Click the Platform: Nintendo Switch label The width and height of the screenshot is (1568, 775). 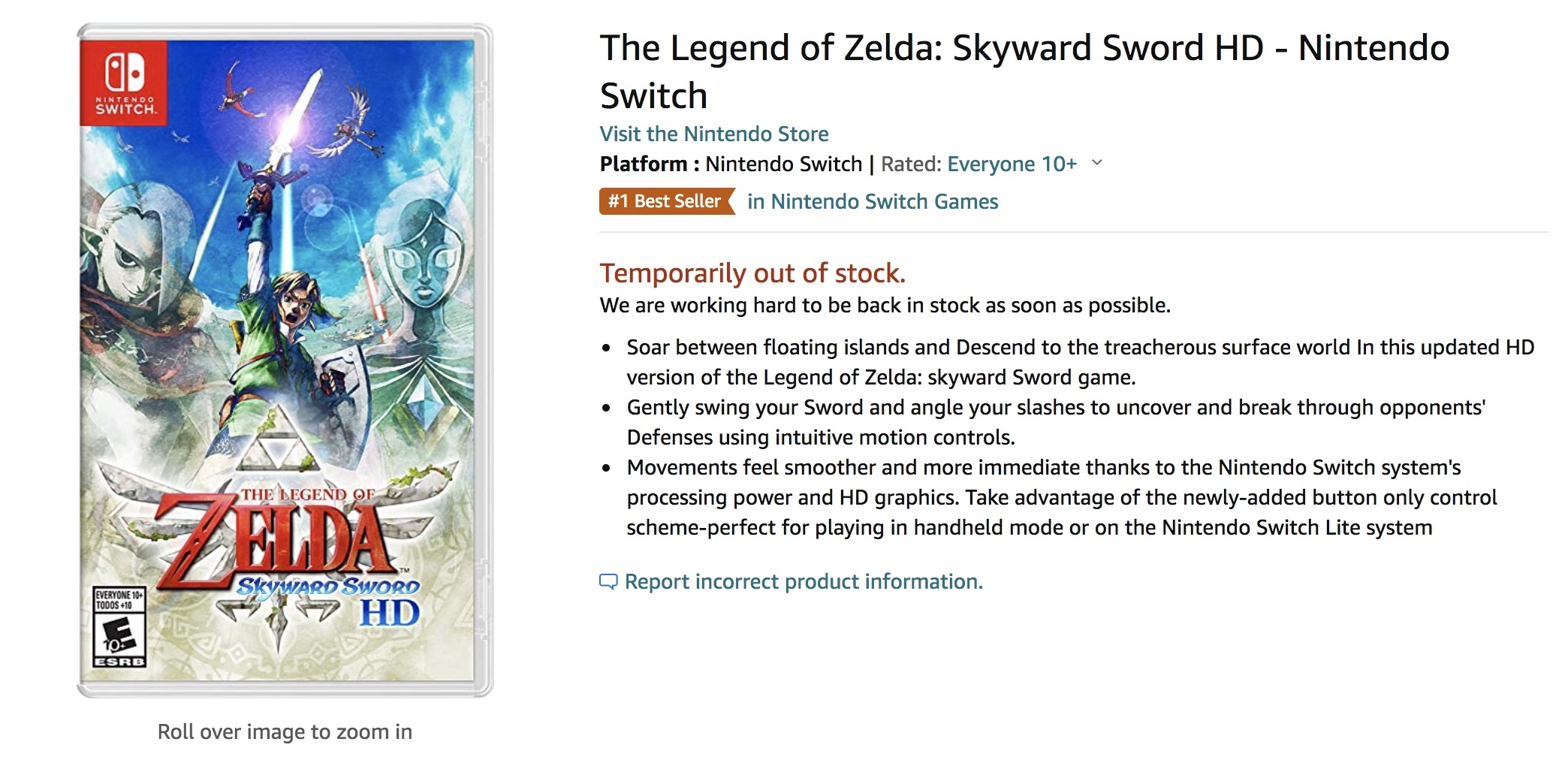tap(731, 164)
